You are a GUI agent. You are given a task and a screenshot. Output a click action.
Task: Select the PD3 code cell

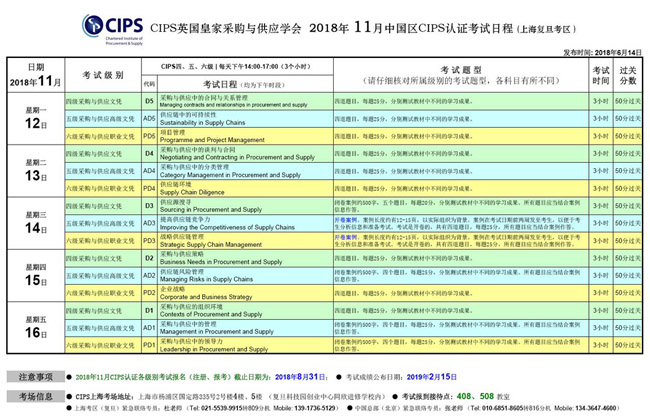click(x=149, y=240)
